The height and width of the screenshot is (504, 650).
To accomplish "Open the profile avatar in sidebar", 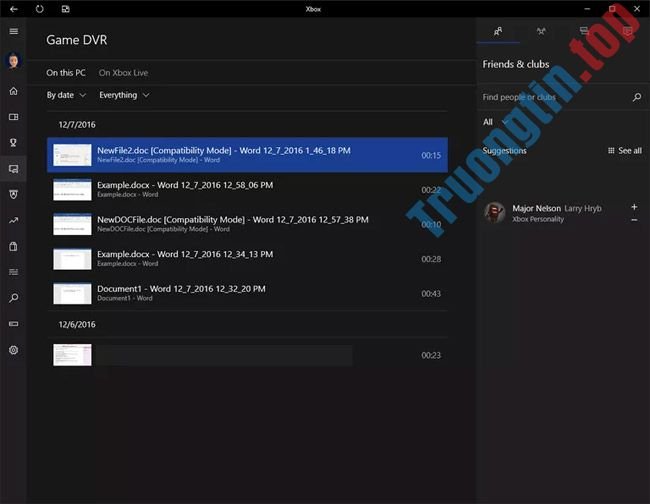I will tap(14, 61).
